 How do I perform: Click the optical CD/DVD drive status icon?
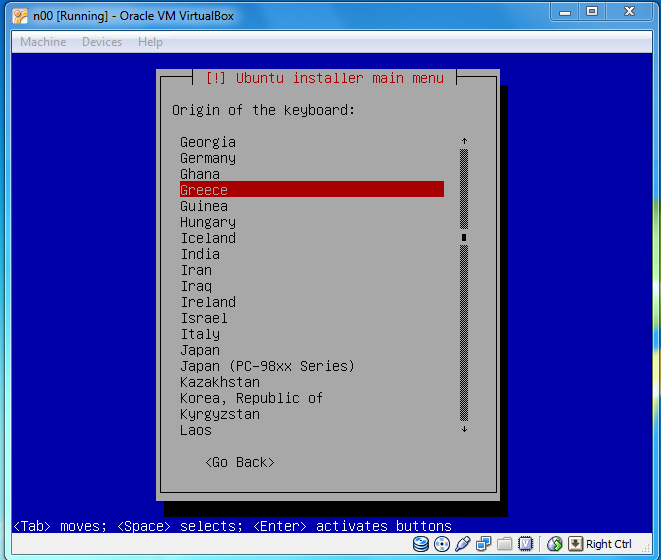441,544
